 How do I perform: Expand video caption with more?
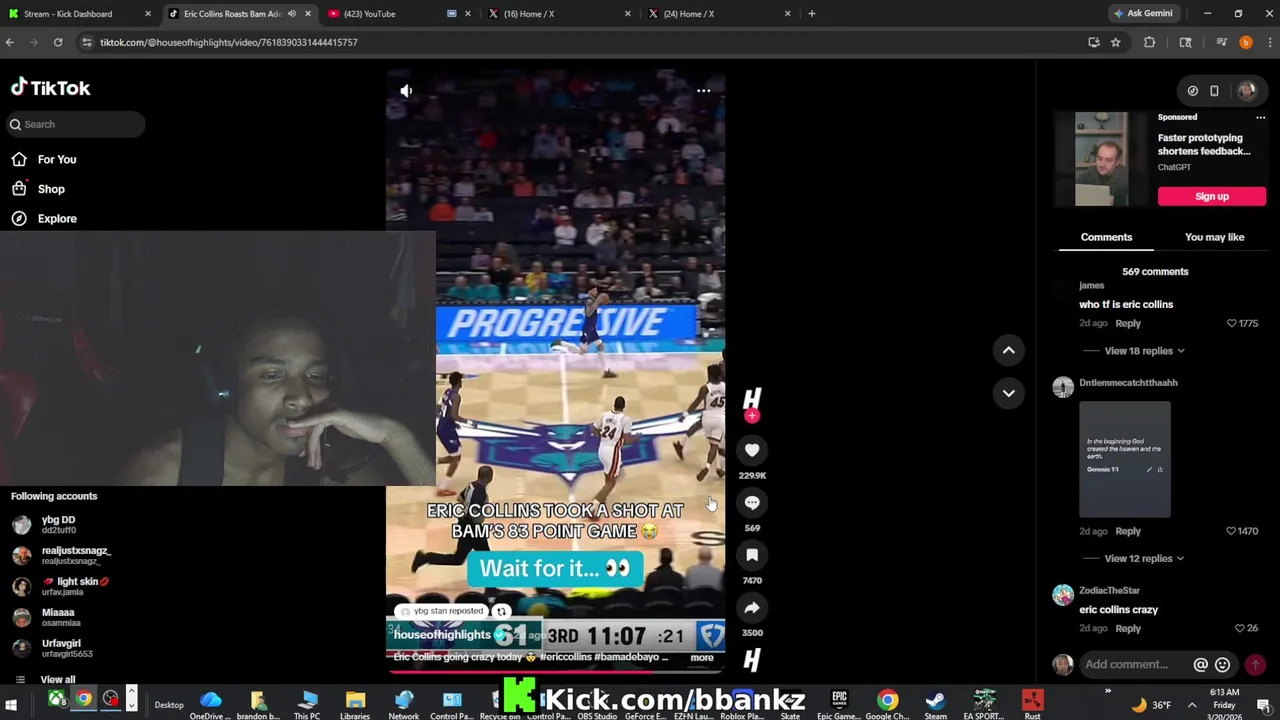(702, 658)
